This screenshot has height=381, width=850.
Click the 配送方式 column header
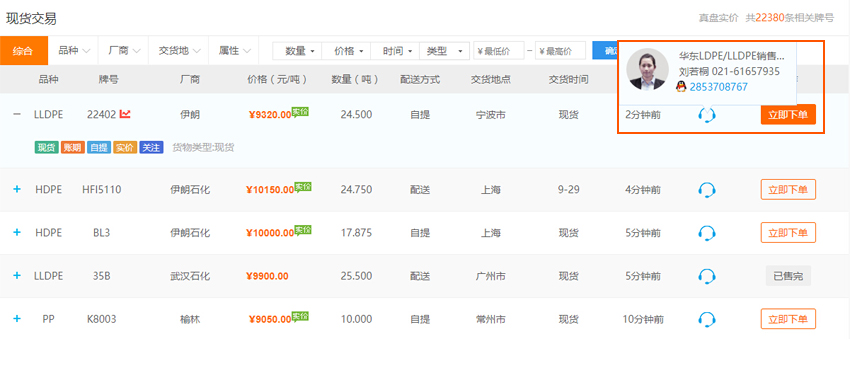pyautogui.click(x=420, y=80)
